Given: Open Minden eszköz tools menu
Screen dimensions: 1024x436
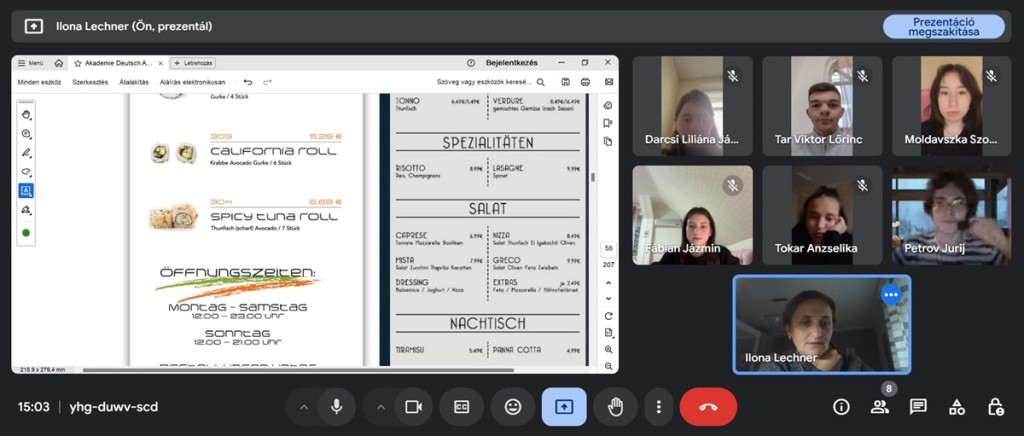Looking at the screenshot, I should [40, 82].
